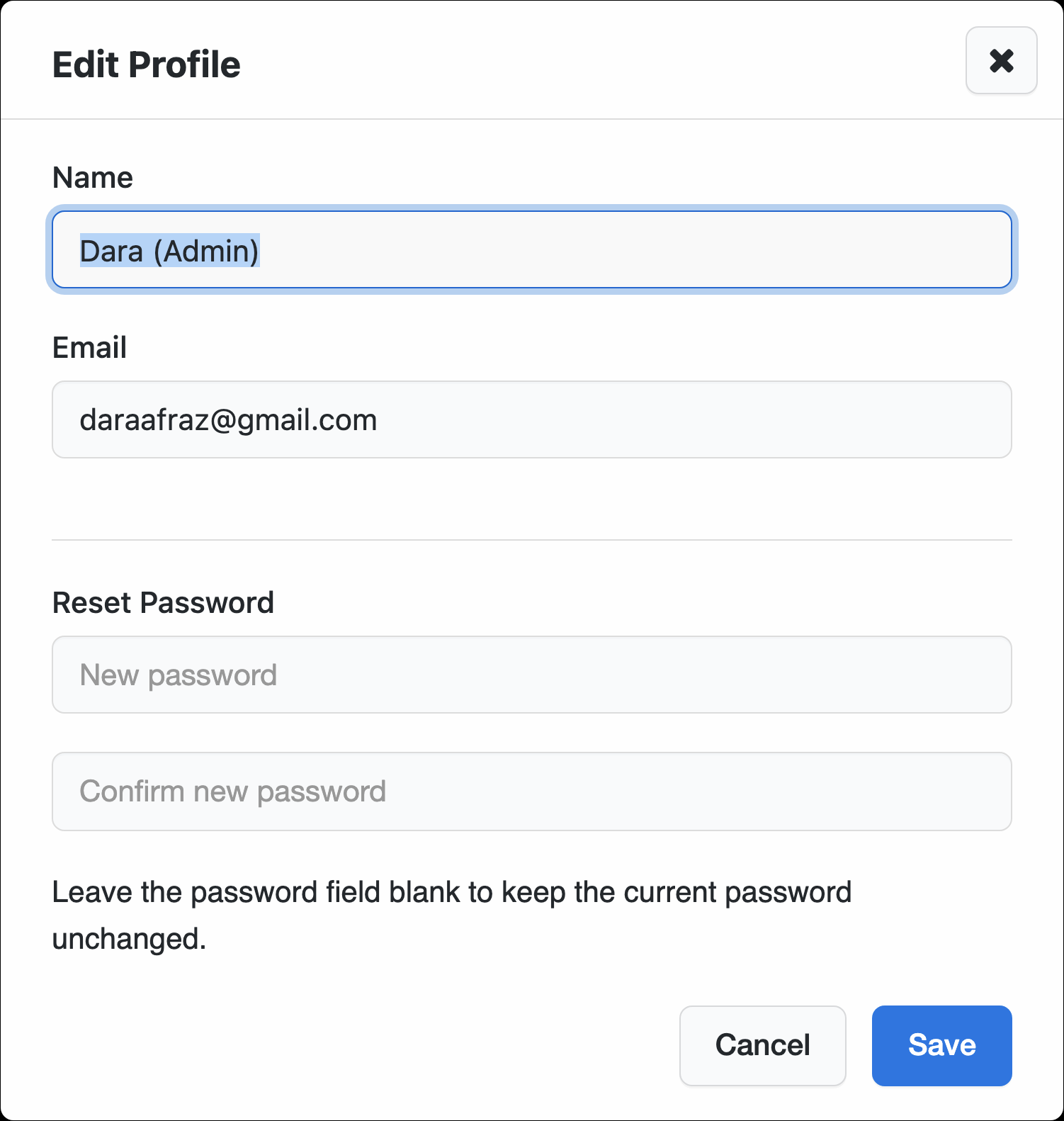Viewport: 1064px width, 1121px height.
Task: Click the 'Email' field label
Action: (x=90, y=347)
